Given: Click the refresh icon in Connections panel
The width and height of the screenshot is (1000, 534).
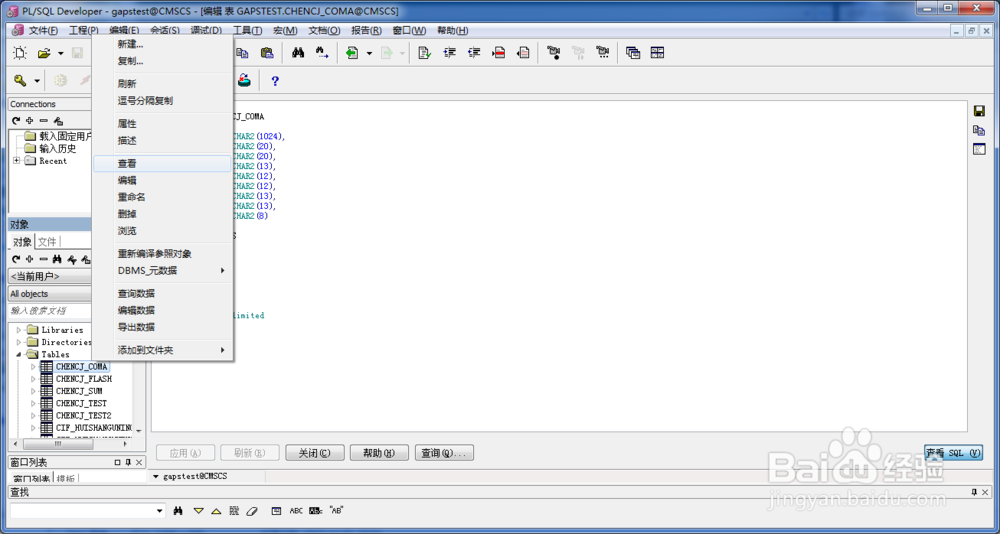Looking at the screenshot, I should [17, 121].
